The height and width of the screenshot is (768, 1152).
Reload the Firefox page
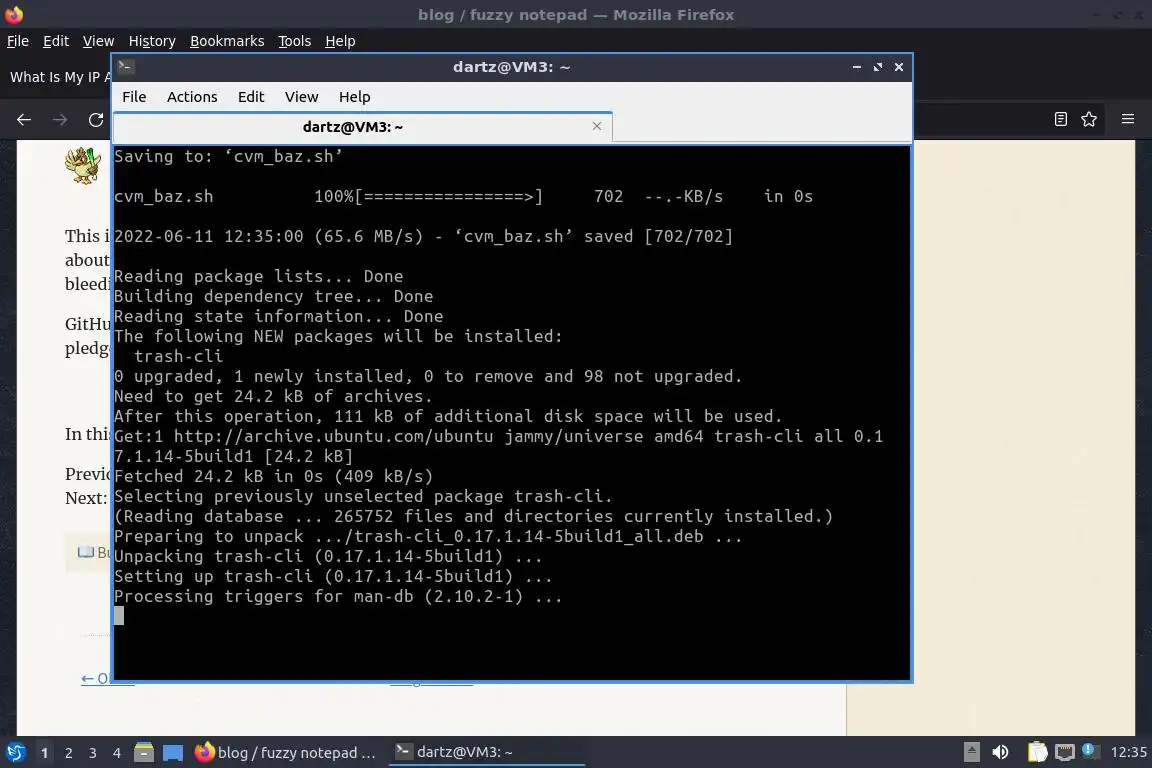tap(96, 119)
